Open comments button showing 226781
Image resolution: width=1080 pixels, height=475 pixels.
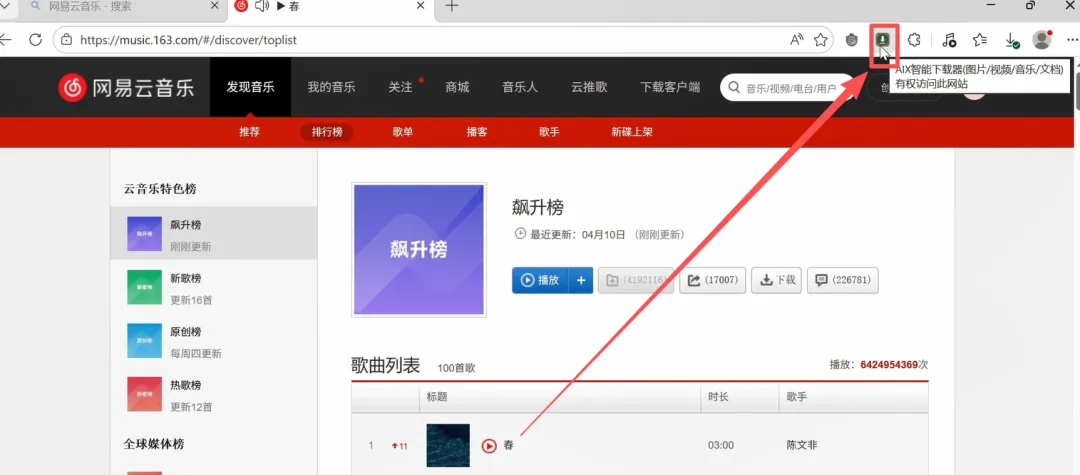[842, 280]
